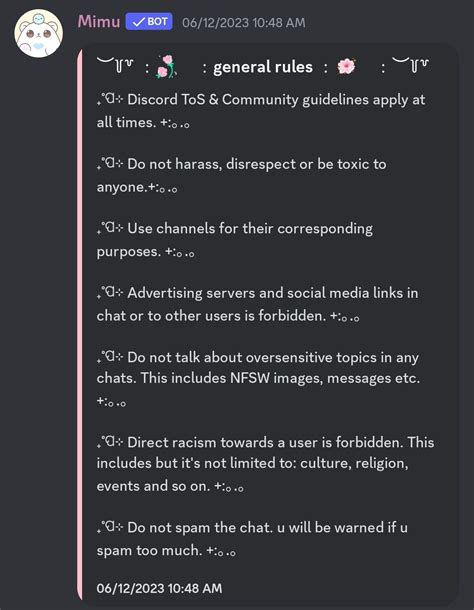Click the do not harass rule
This screenshot has width=474, height=610.
coord(241,175)
